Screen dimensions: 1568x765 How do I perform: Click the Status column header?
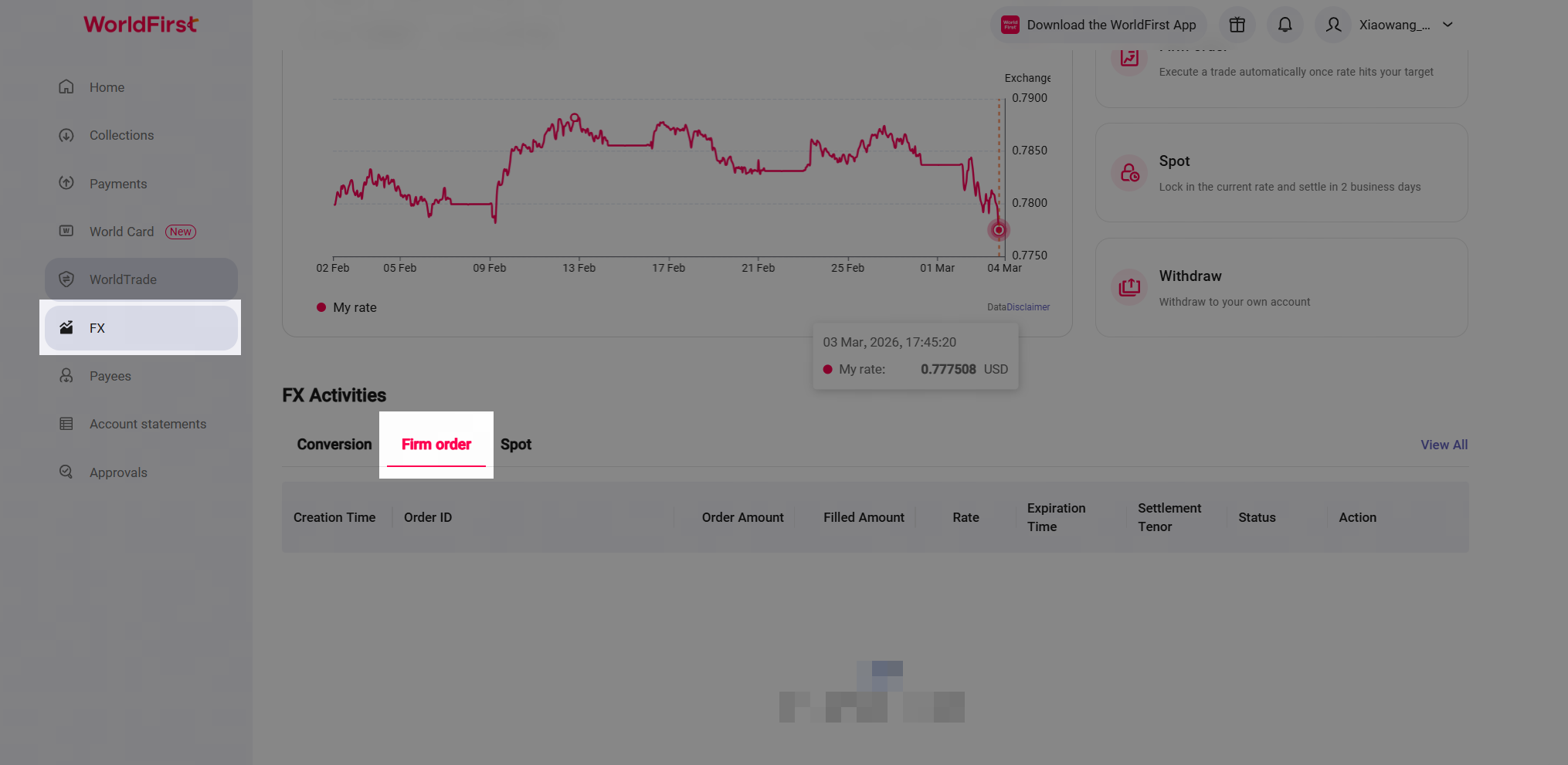[x=1257, y=517]
